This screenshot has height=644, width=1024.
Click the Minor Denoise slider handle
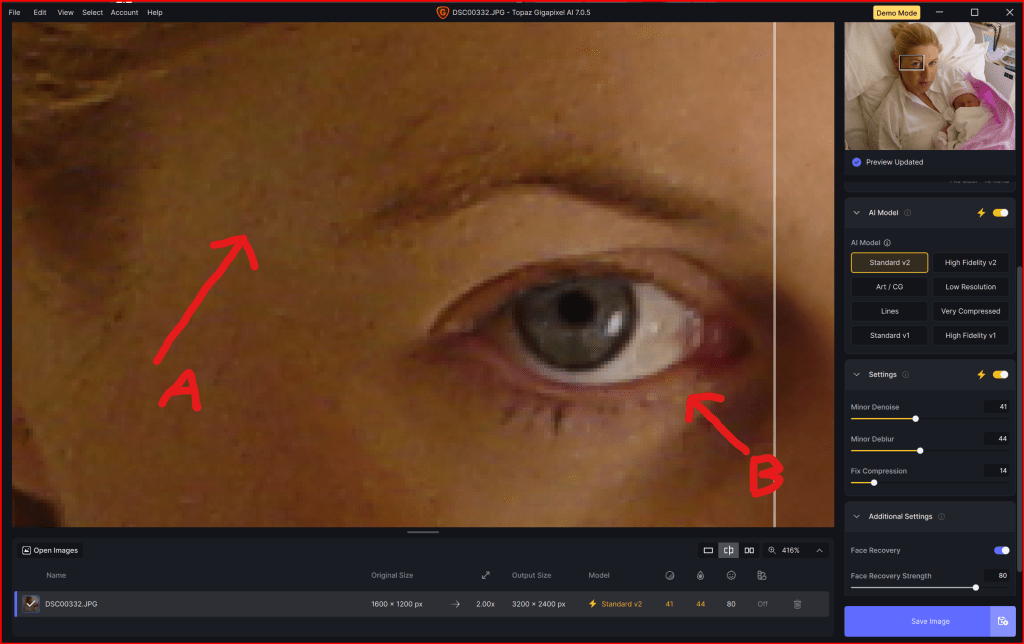pos(916,419)
